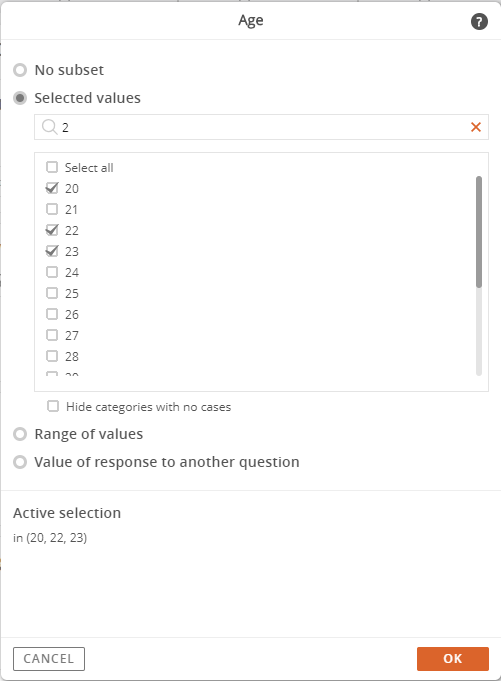Enable Hide categories with no cases
Screen dimensions: 501x681
(x=53, y=407)
